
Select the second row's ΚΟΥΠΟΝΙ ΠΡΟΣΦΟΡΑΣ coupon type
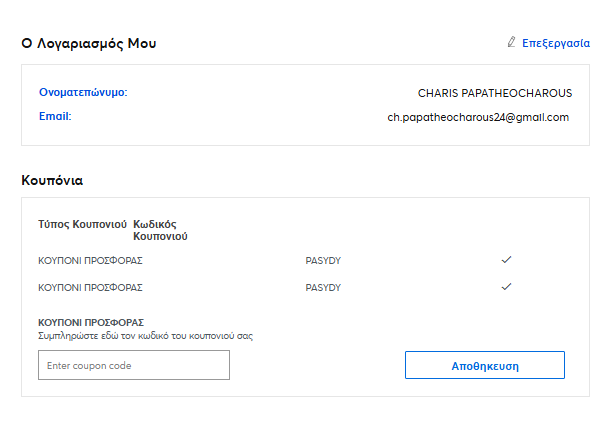click(x=90, y=287)
